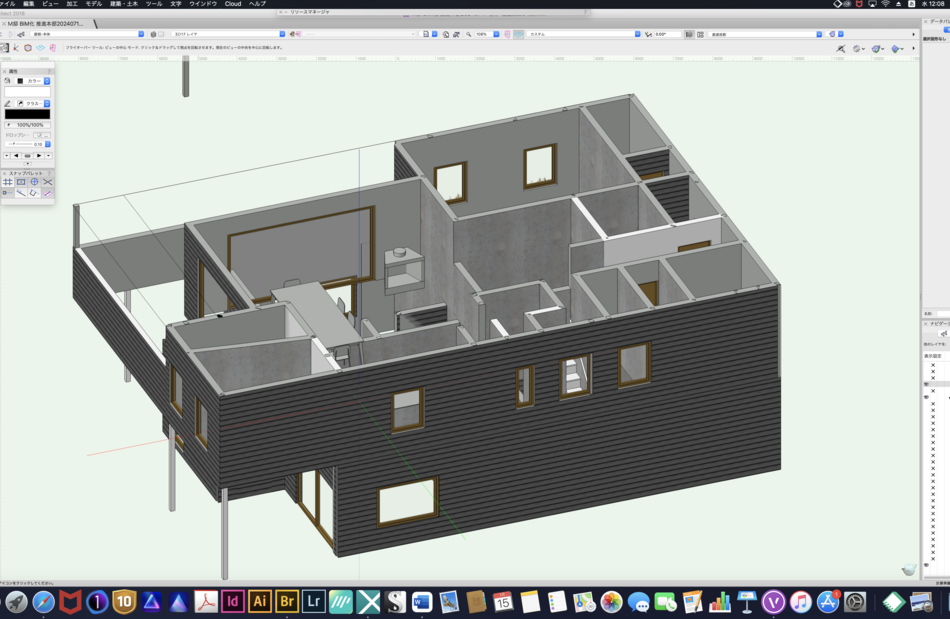Open the モデル menu
Viewport: 950px width, 619px height.
(x=93, y=4)
